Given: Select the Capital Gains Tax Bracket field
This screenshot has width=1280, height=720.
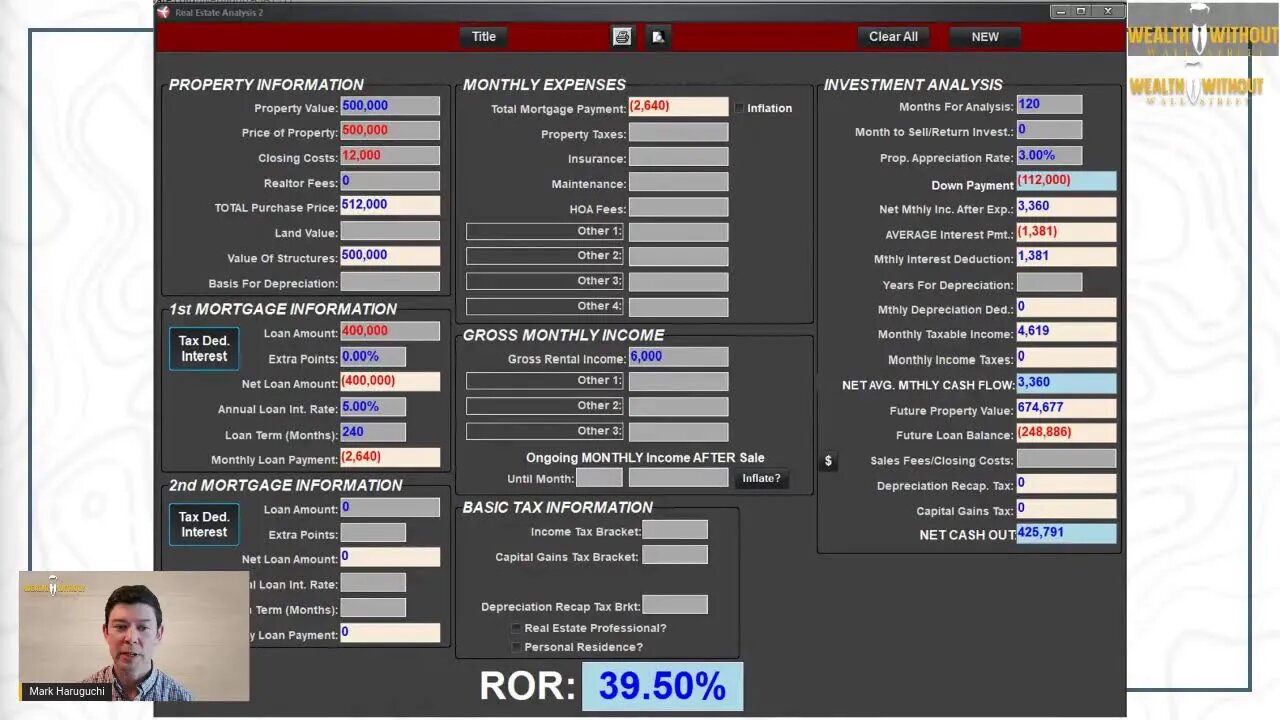Looking at the screenshot, I should coord(675,556).
